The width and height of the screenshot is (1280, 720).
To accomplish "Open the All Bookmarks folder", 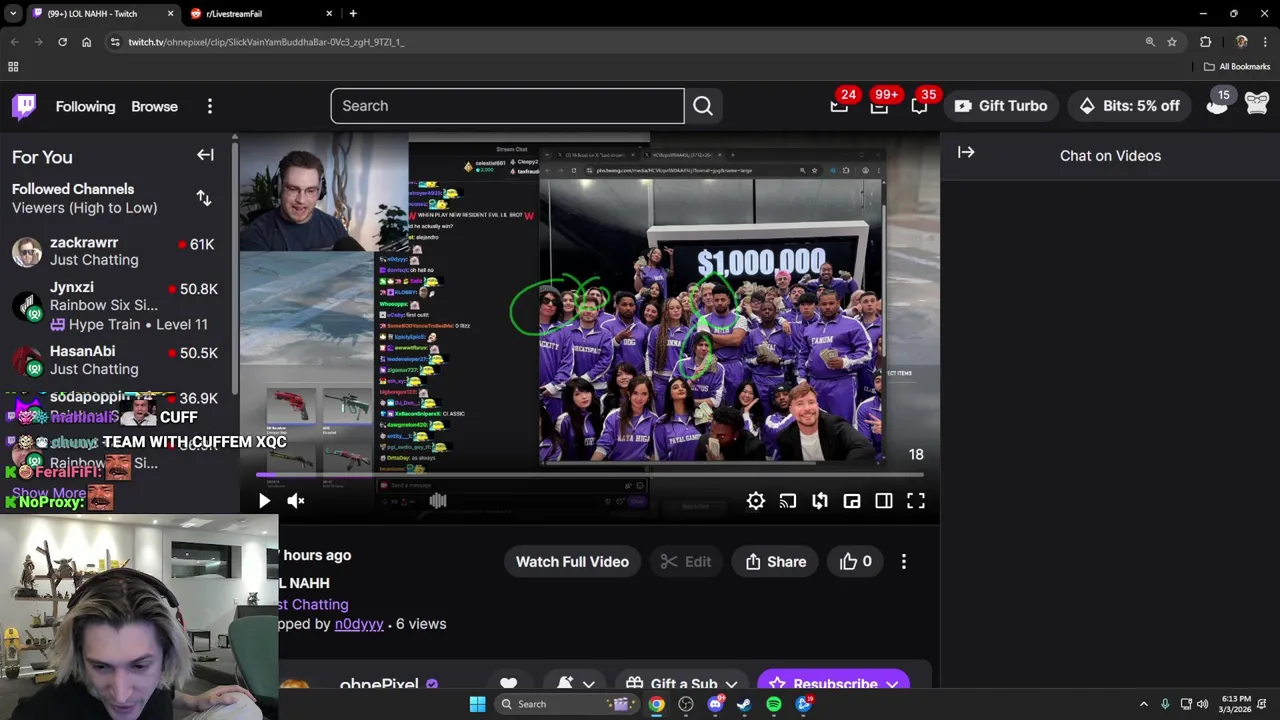I will tap(1237, 67).
